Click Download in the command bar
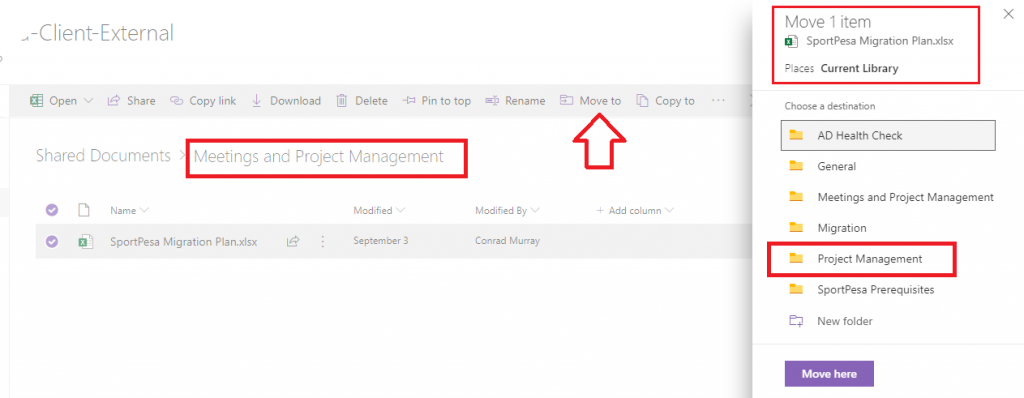The image size is (1024, 398). point(286,101)
